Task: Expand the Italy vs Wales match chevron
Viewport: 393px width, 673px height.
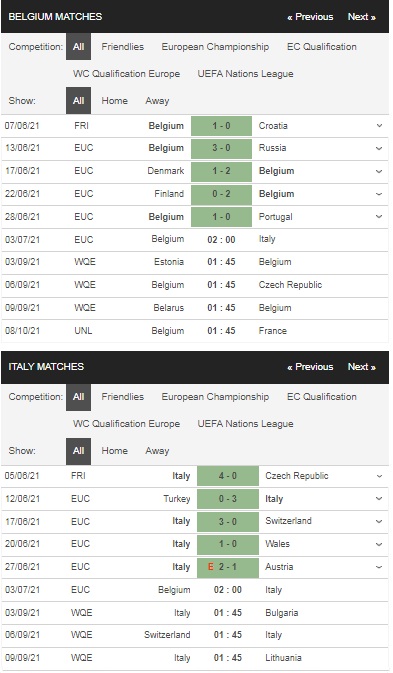Action: 379,544
